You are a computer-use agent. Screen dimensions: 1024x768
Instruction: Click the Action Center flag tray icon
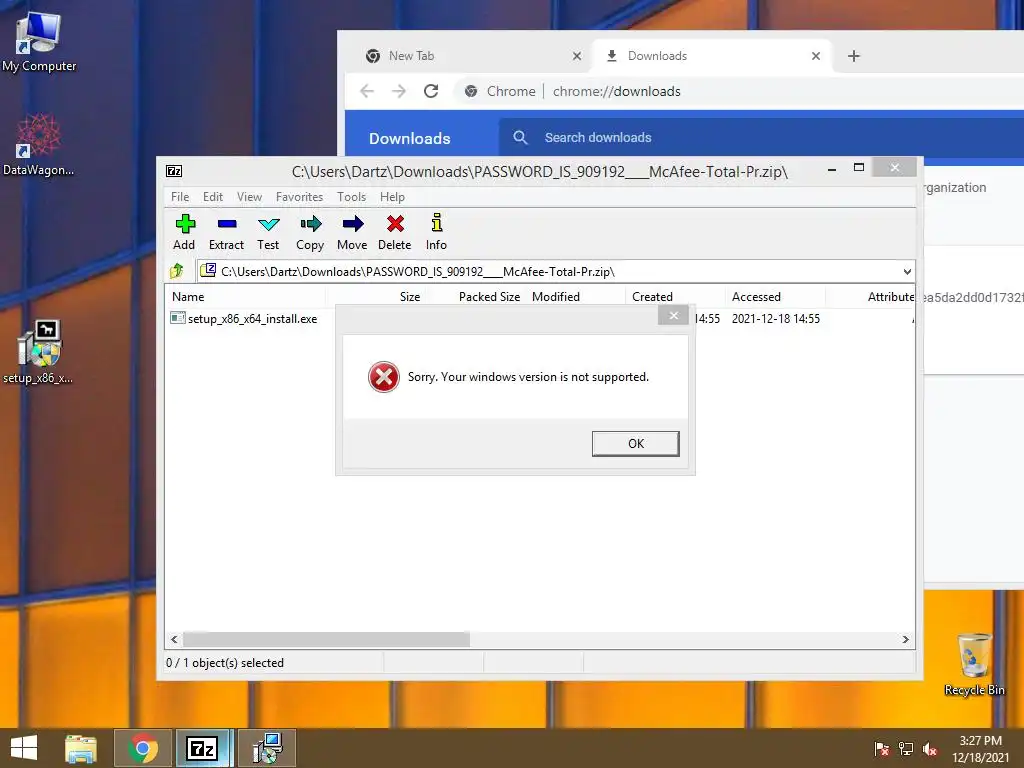882,748
